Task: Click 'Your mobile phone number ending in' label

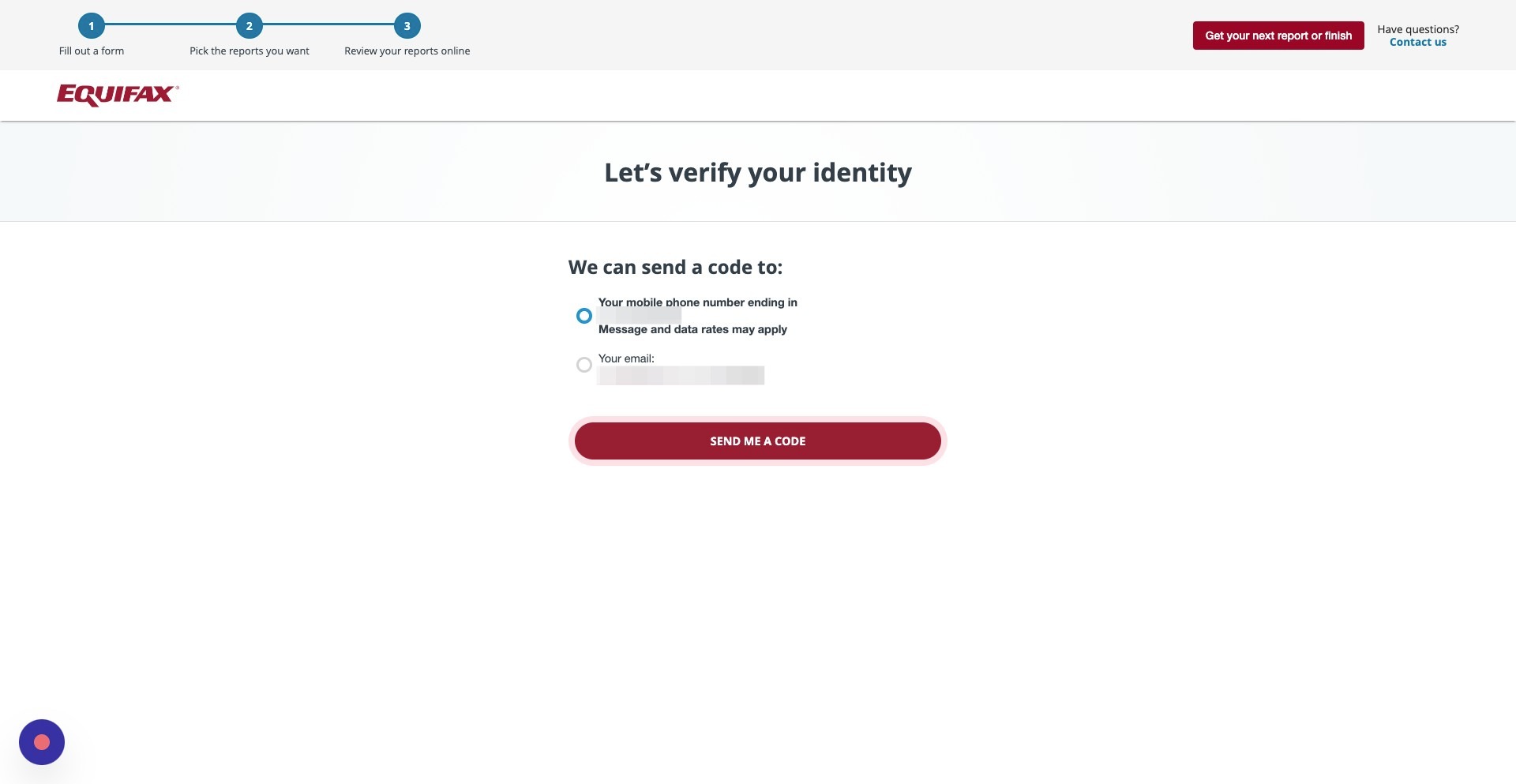Action: (698, 302)
